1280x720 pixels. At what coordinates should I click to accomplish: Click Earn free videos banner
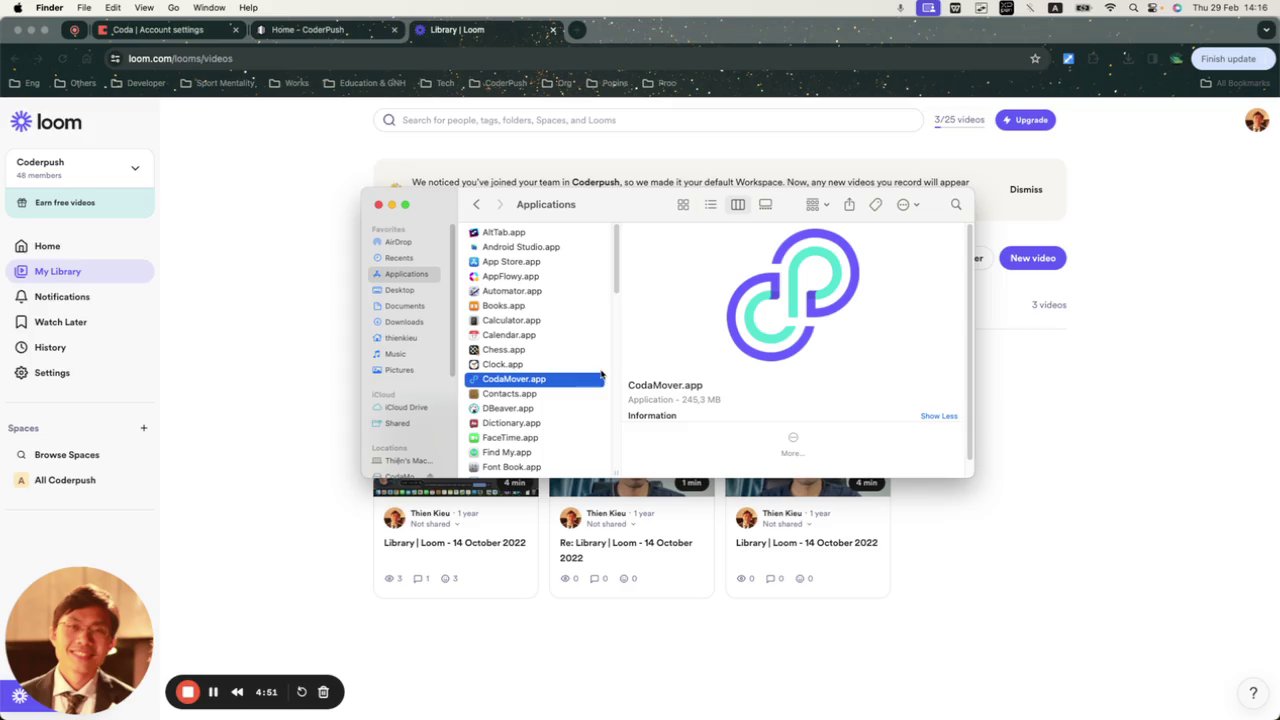(79, 203)
